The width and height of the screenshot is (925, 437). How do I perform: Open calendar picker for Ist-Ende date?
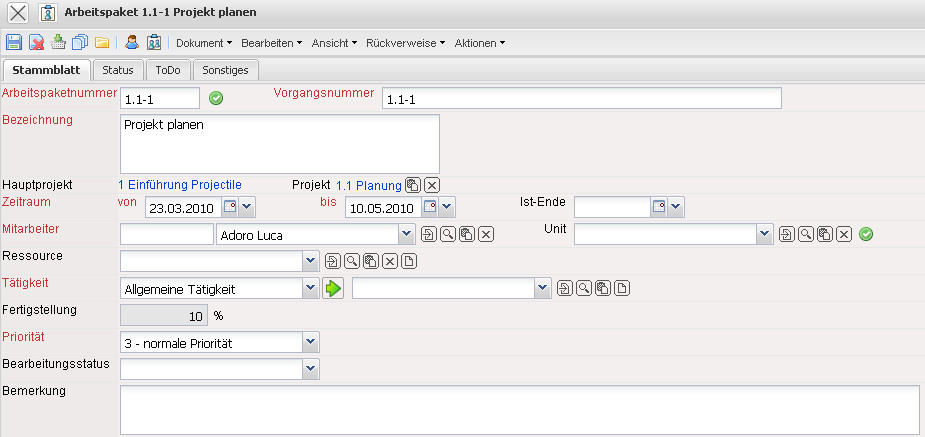coord(658,207)
